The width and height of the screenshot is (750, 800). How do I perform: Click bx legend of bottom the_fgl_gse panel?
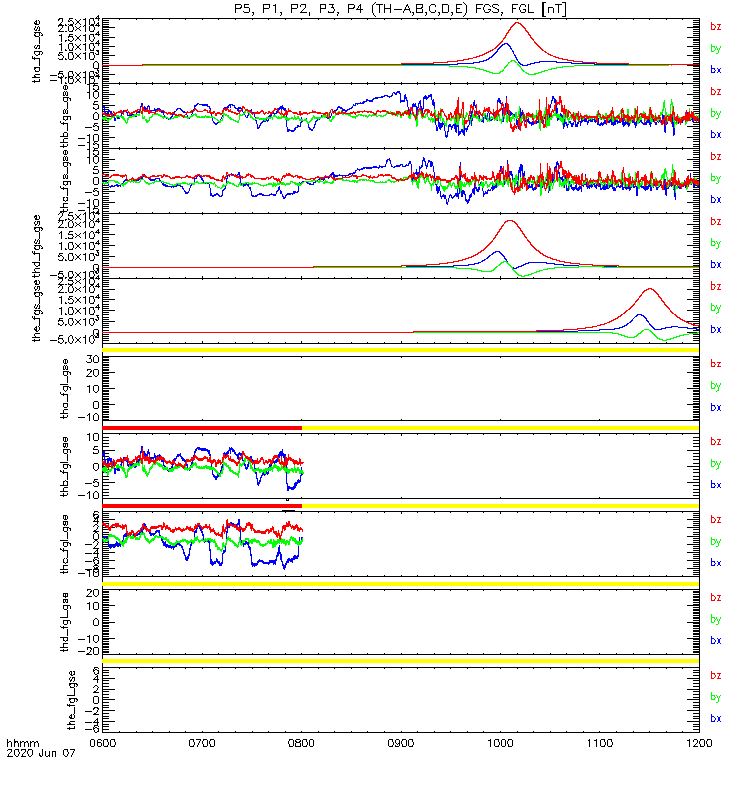[x=716, y=718]
